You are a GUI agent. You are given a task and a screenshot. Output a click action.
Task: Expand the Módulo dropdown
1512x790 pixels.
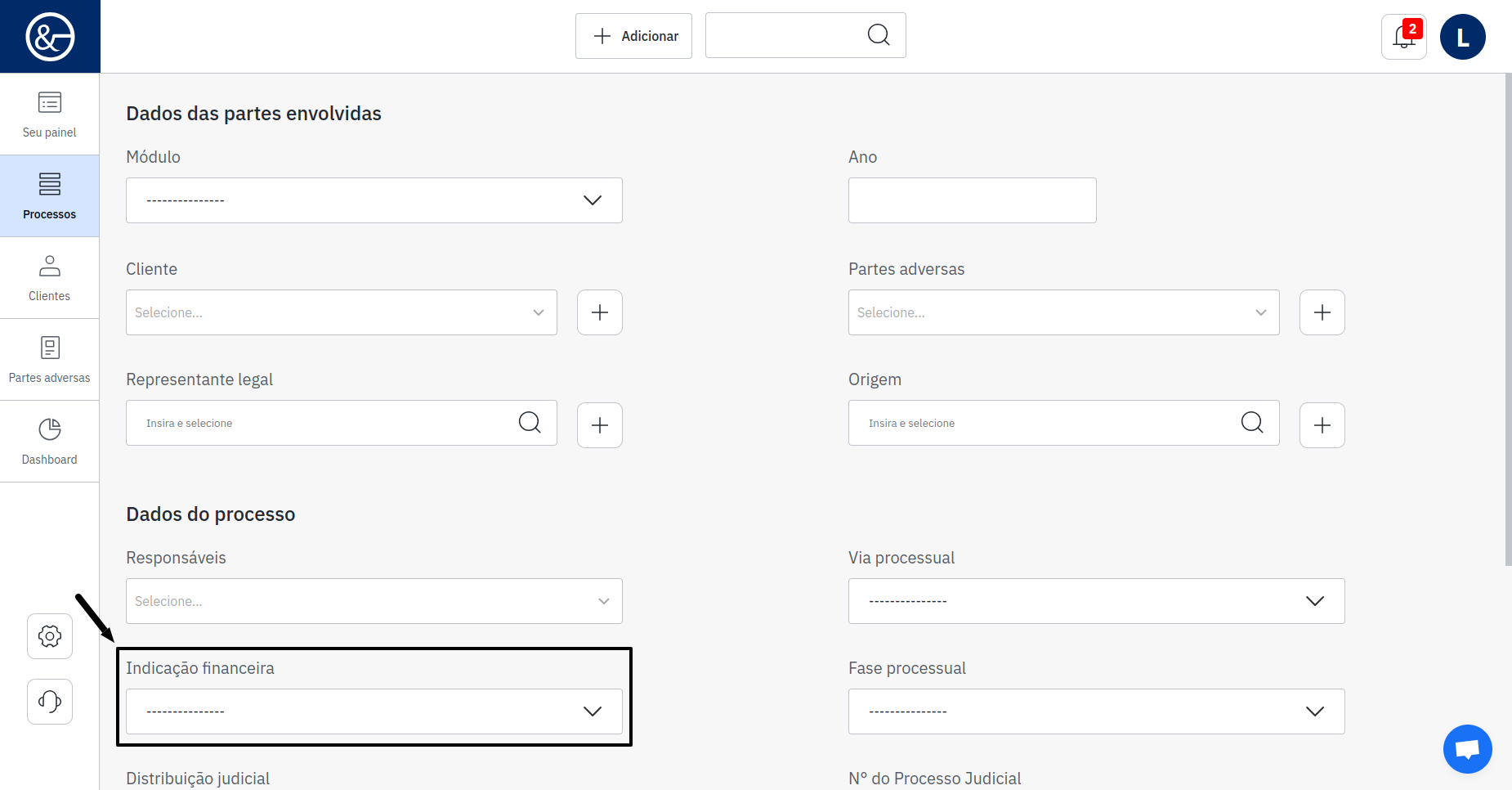(x=374, y=200)
